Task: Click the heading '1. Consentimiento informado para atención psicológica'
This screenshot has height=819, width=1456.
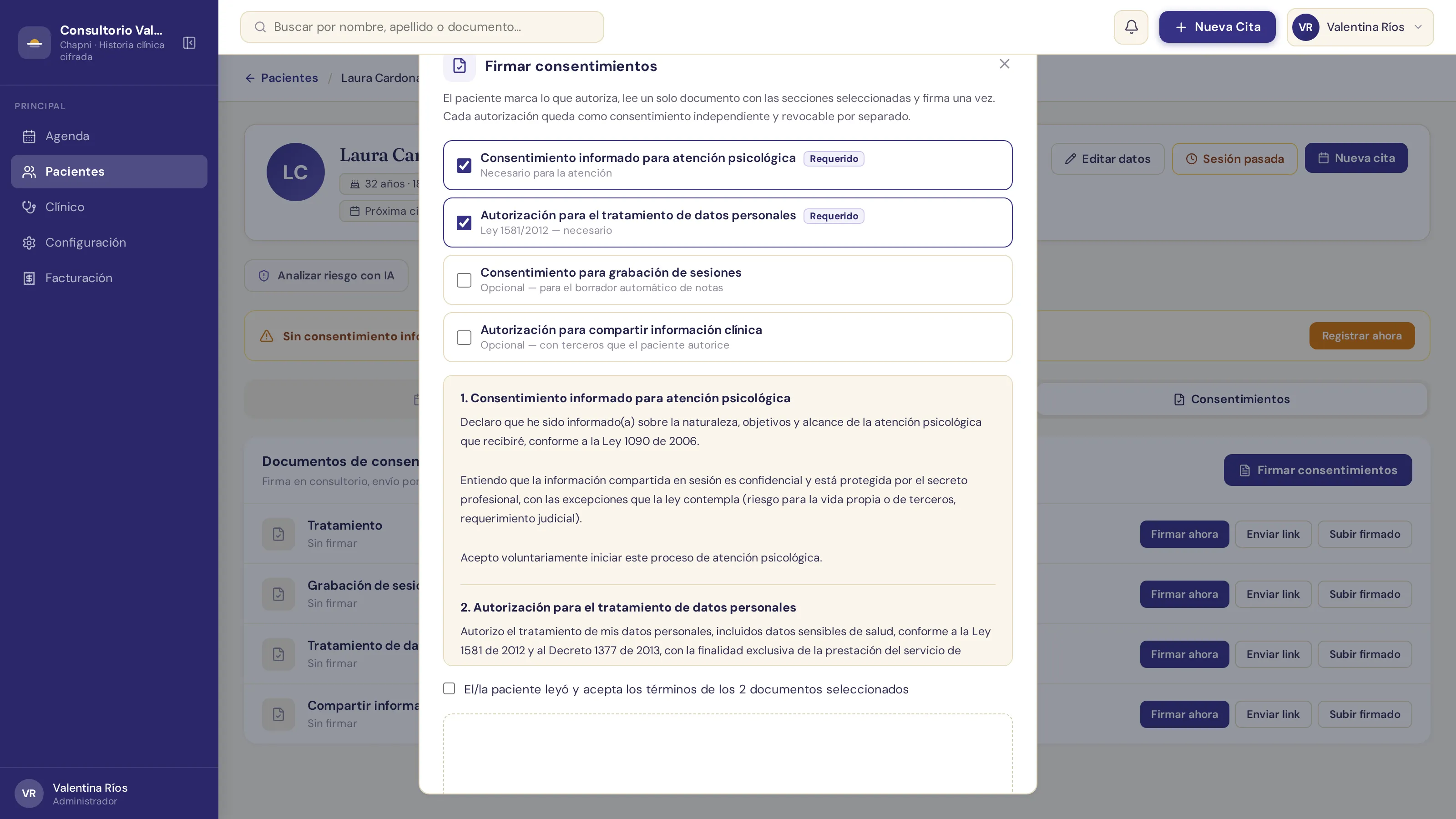Action: (x=625, y=398)
